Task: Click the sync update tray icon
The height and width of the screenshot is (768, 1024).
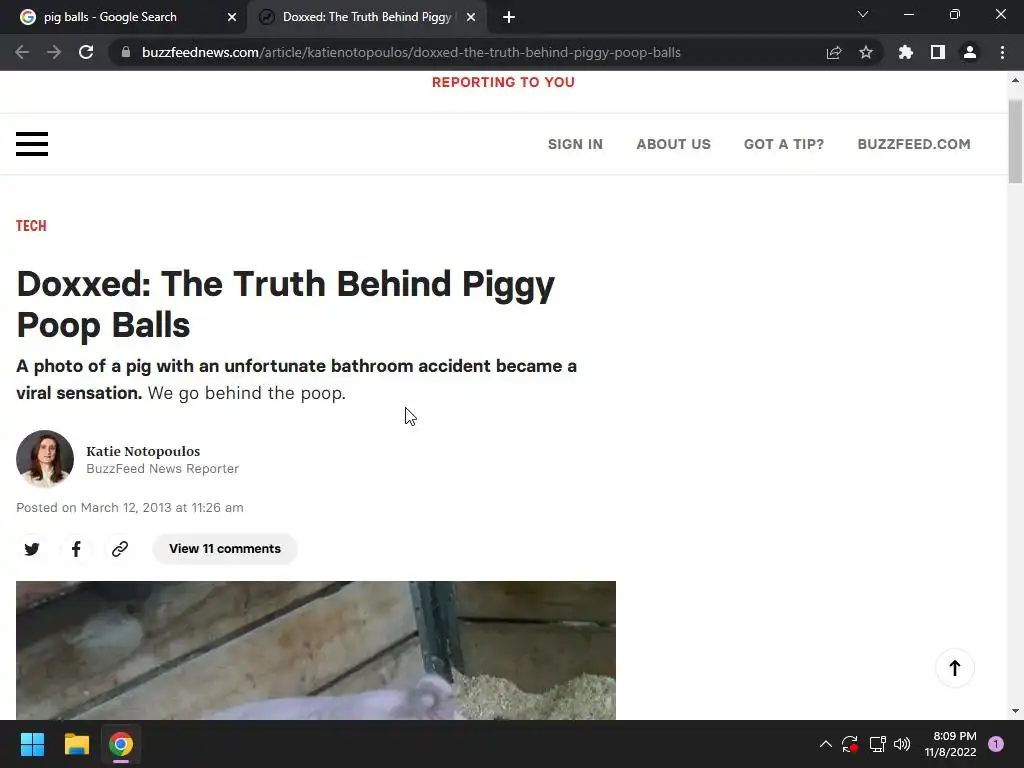Action: tap(850, 744)
